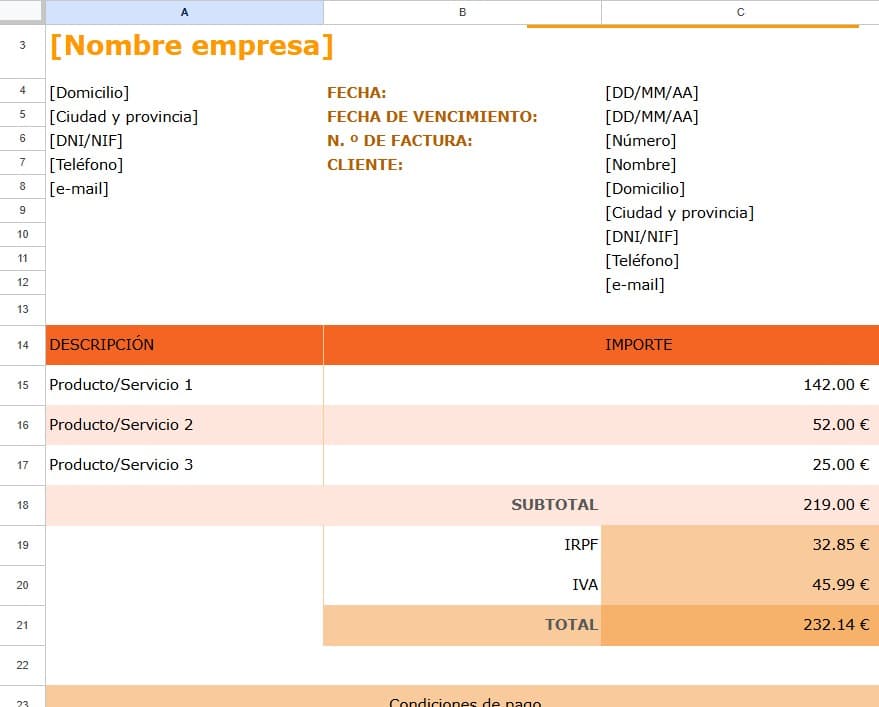The width and height of the screenshot is (879, 707).
Task: Click the TOTAL label cell
Action: (462, 625)
